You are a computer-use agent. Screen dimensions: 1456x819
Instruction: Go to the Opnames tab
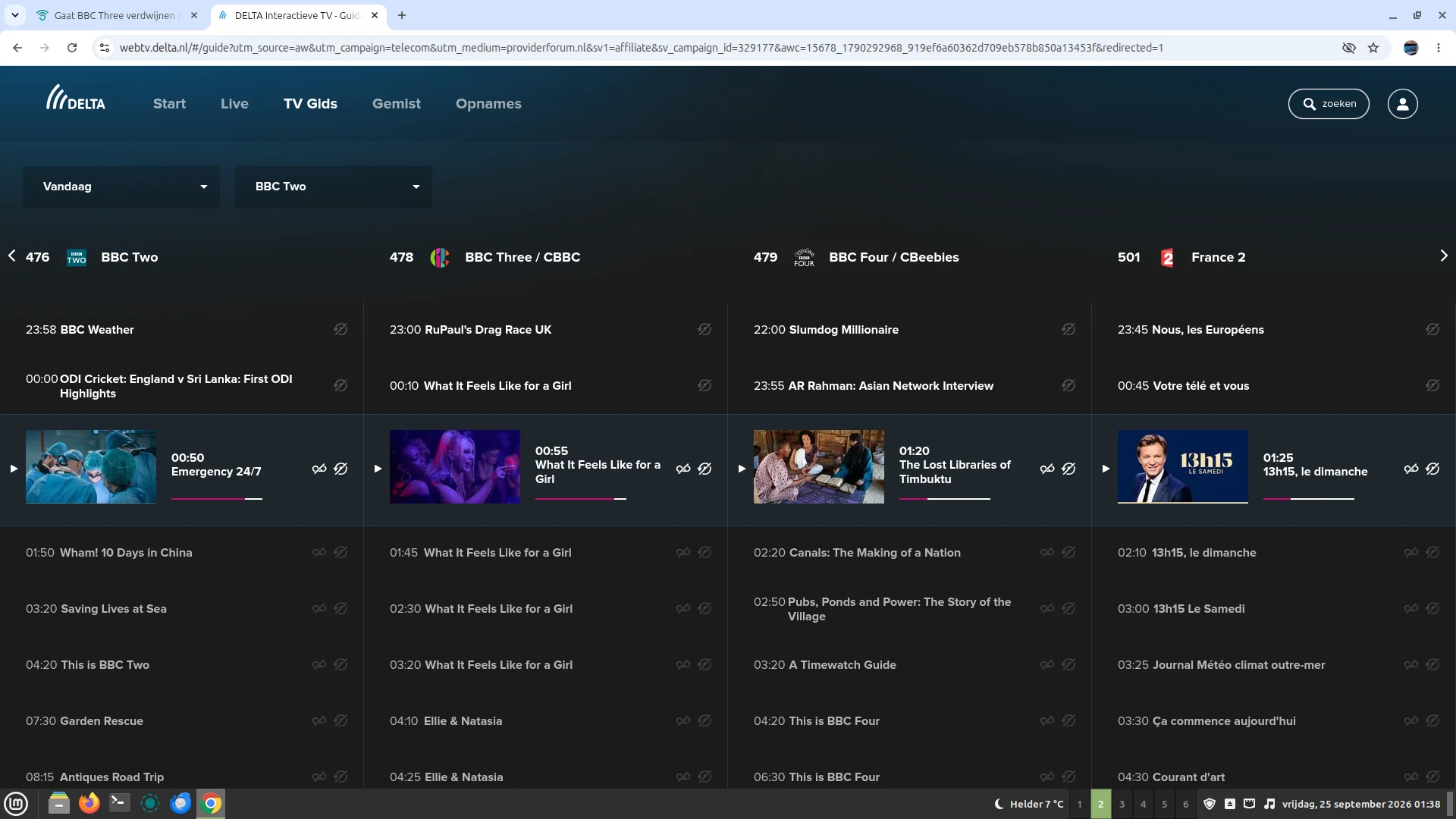(x=488, y=104)
